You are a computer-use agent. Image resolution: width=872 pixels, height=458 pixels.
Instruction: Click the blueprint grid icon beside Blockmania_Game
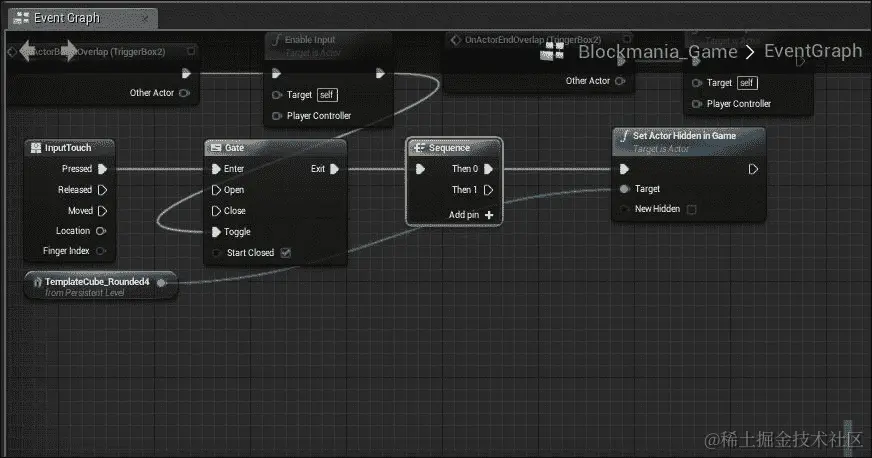point(552,51)
